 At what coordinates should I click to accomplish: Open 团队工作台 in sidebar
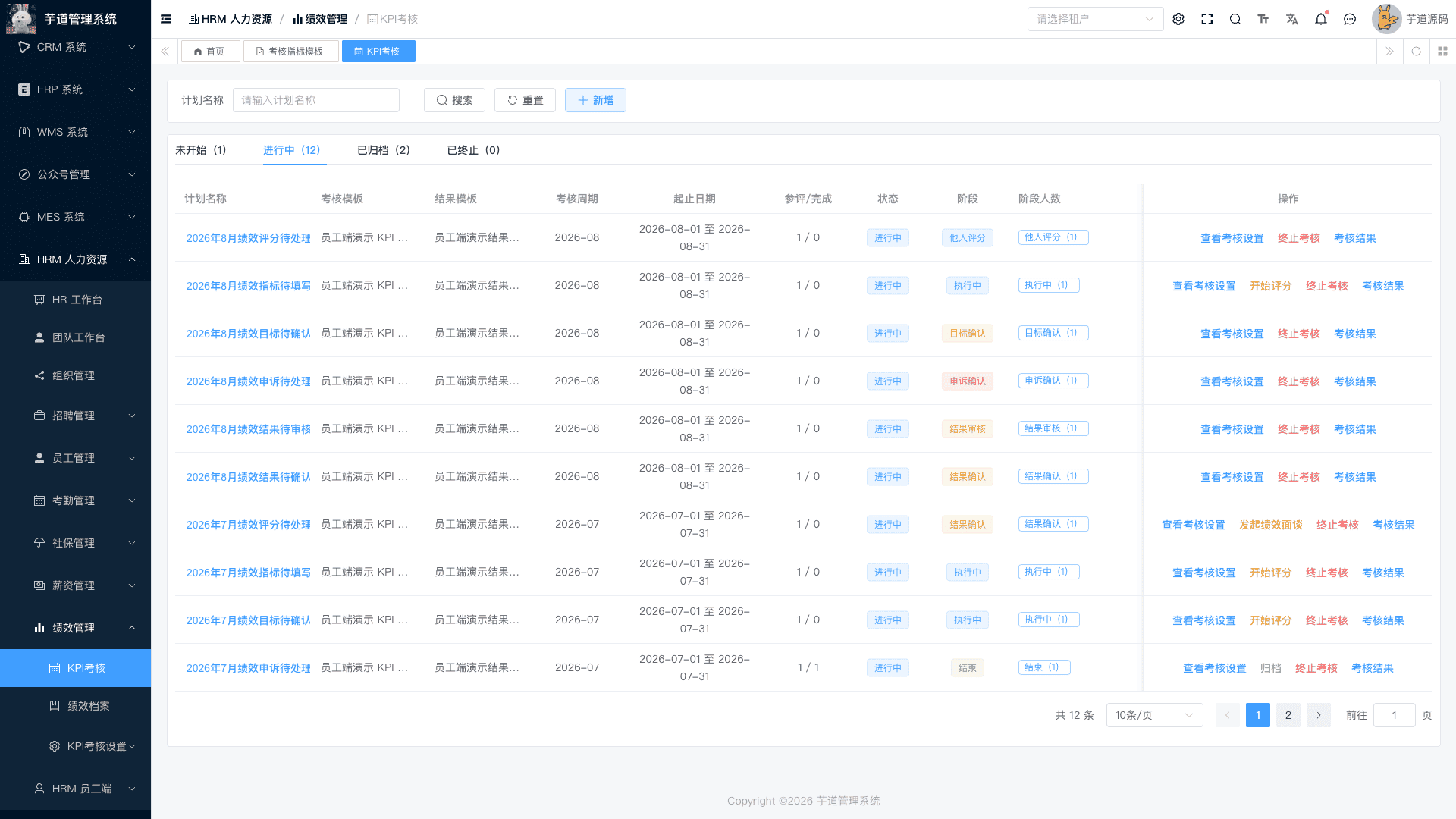click(76, 337)
